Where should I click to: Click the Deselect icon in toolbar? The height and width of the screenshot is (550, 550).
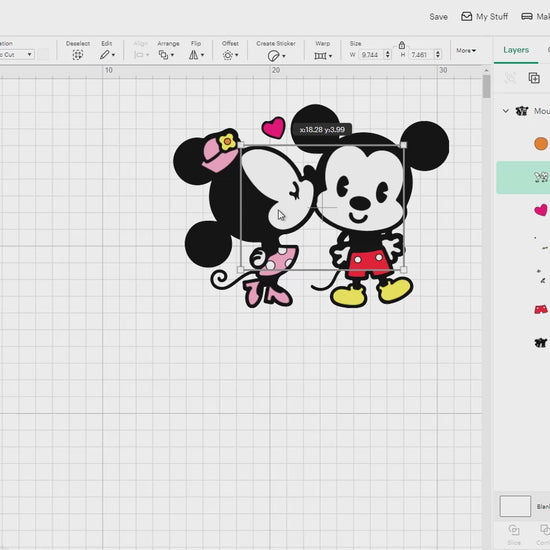(78, 55)
